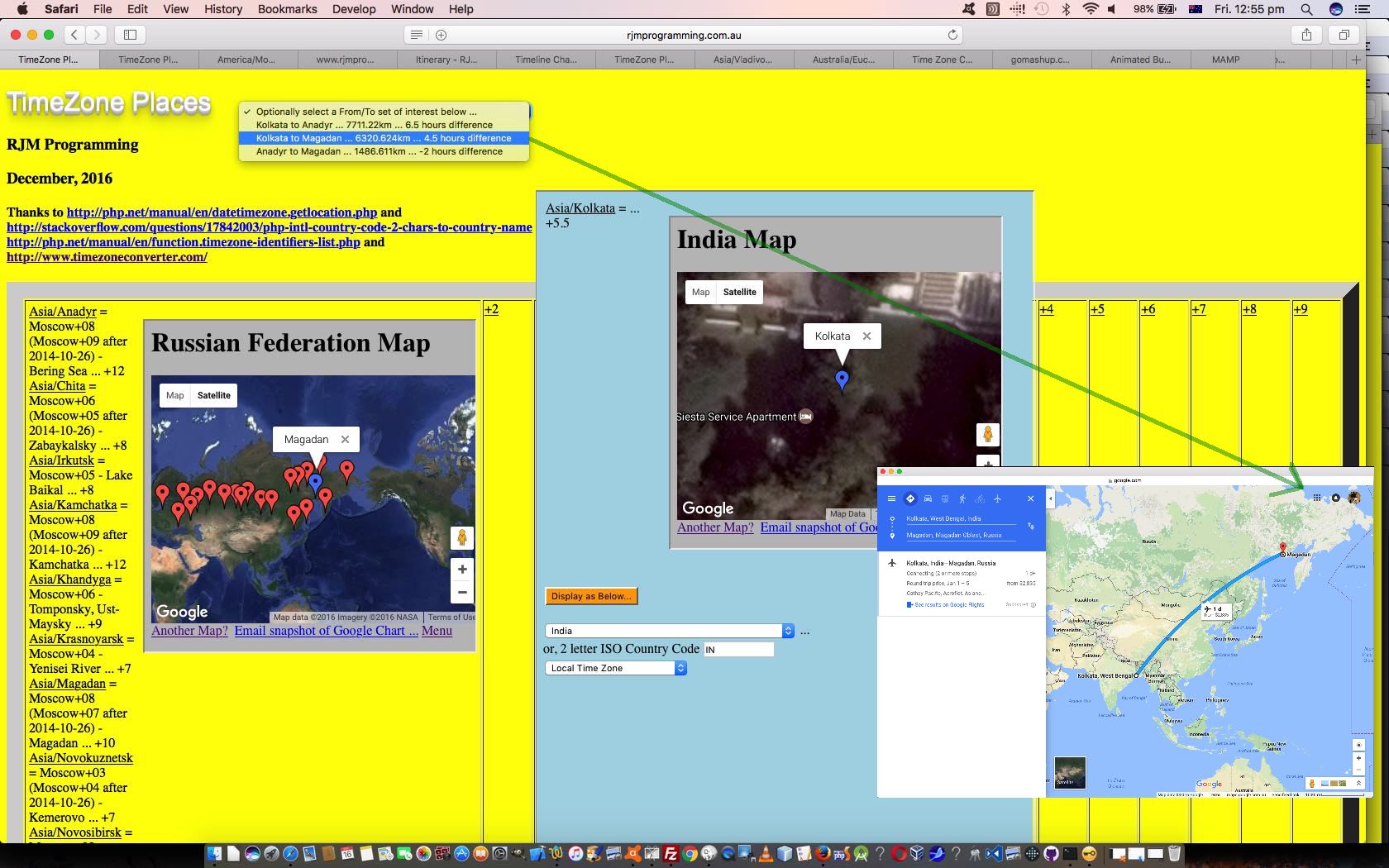Zoom in on the Russian Federation map
1389x868 pixels.
462,569
